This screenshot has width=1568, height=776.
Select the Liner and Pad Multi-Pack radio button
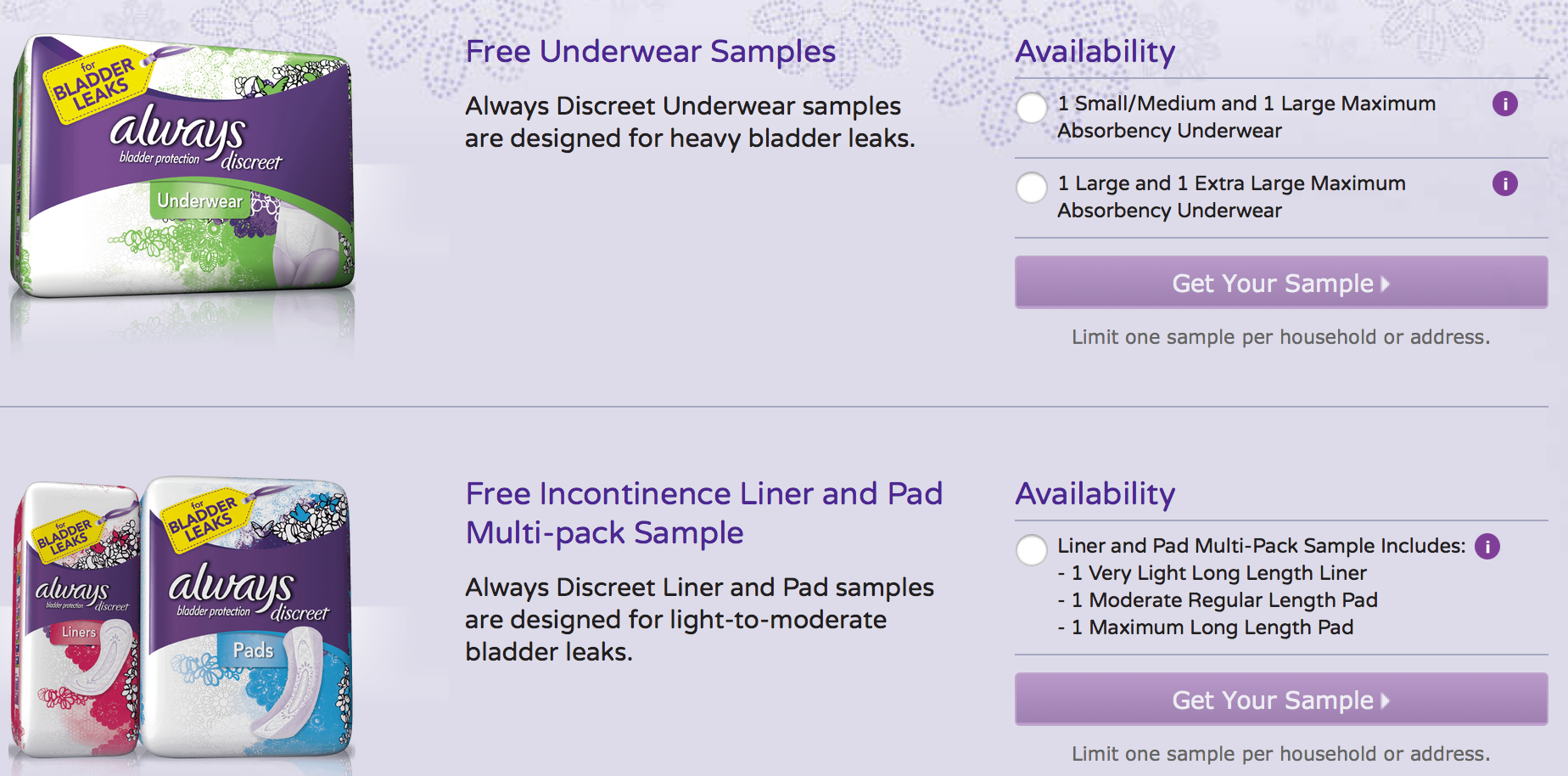1032,550
